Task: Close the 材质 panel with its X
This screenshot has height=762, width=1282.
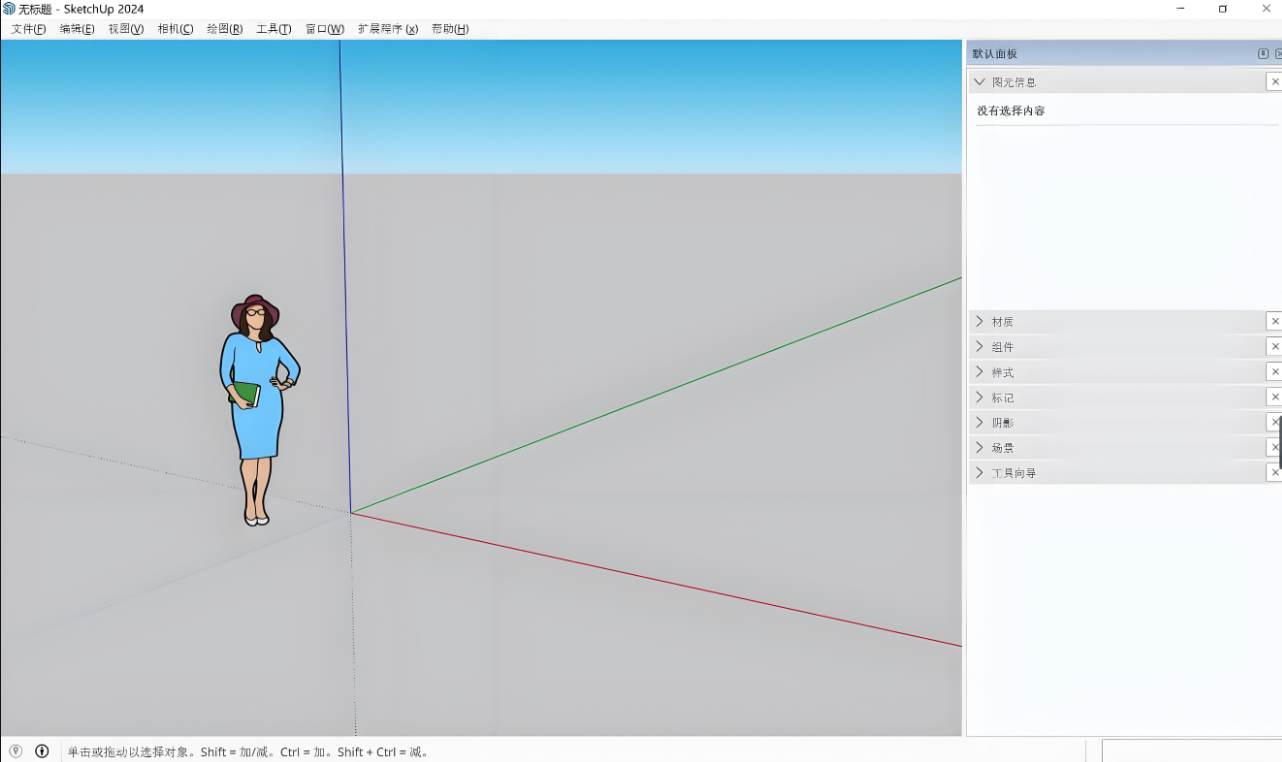Action: (x=1274, y=321)
